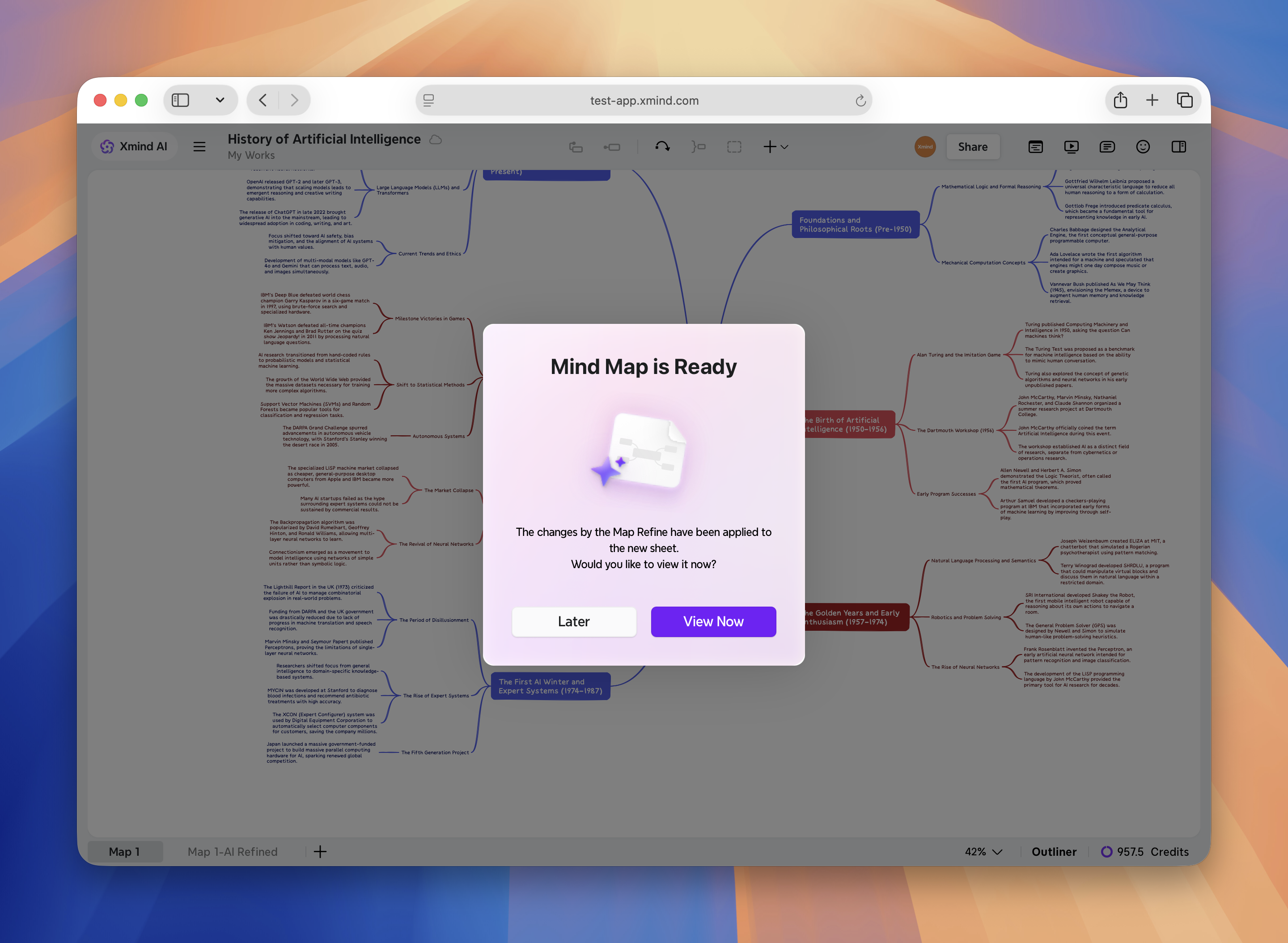
Task: Click the plus insert icon
Action: click(x=770, y=147)
